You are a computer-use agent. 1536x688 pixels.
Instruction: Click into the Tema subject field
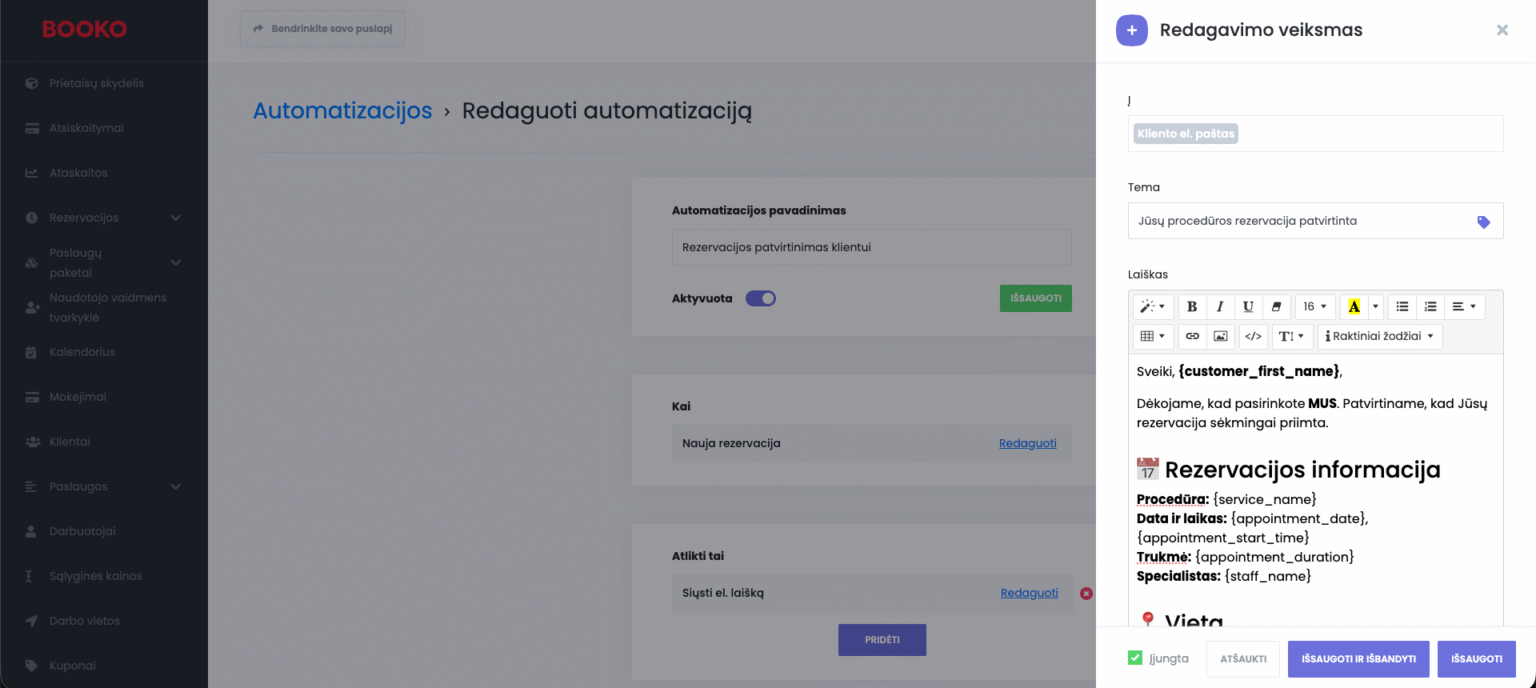[1300, 221]
